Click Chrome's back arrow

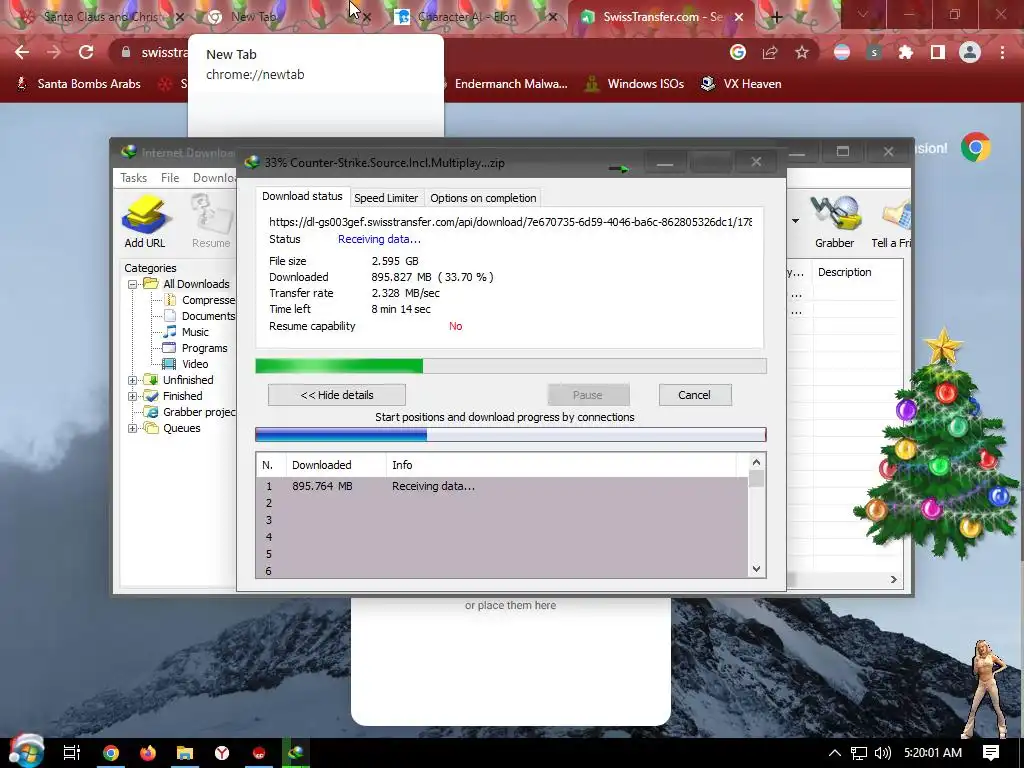[x=22, y=52]
